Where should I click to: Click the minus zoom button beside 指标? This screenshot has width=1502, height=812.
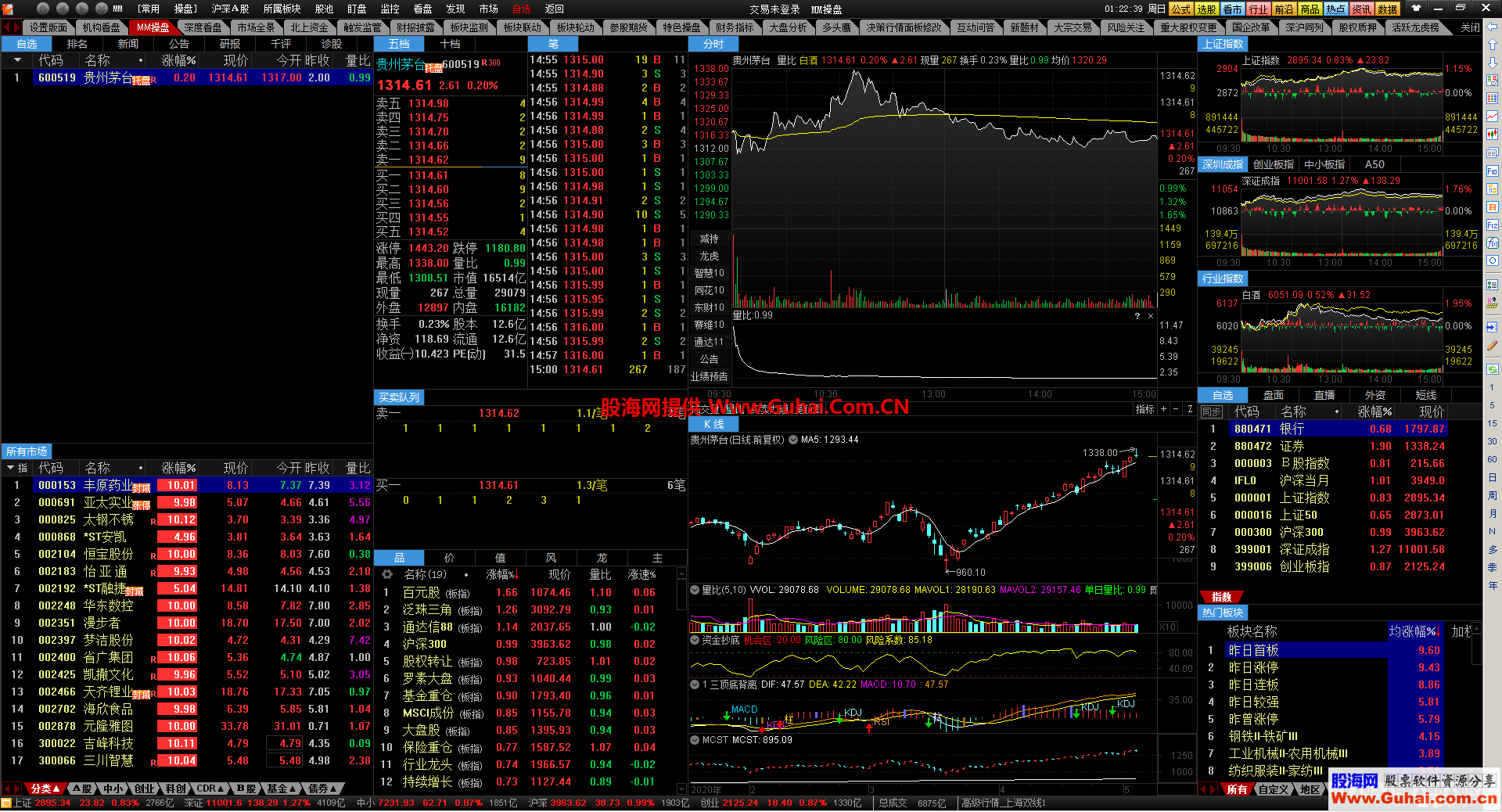point(1177,409)
